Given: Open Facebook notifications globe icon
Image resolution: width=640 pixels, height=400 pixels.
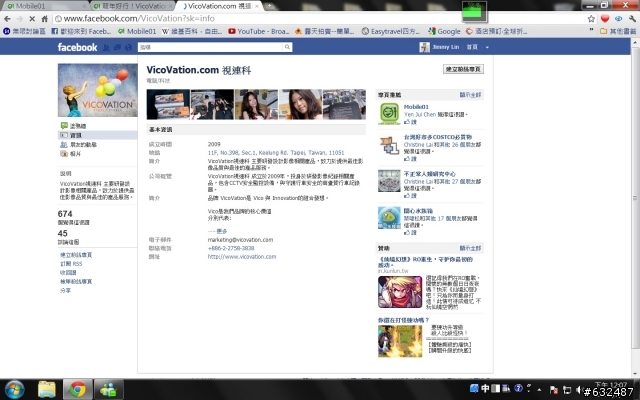Looking at the screenshot, I should pos(128,47).
